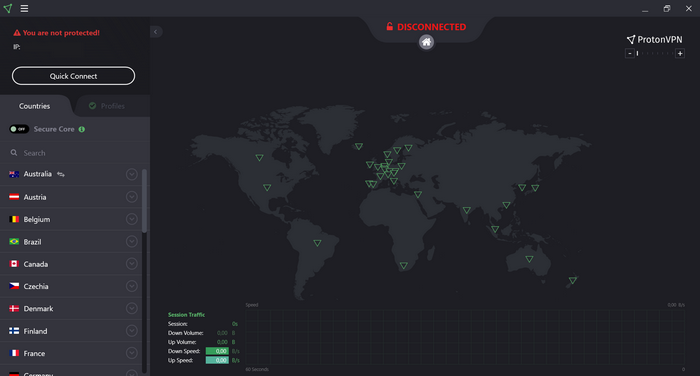Switch to the Profiles tab
The width and height of the screenshot is (700, 376).
[x=107, y=106]
